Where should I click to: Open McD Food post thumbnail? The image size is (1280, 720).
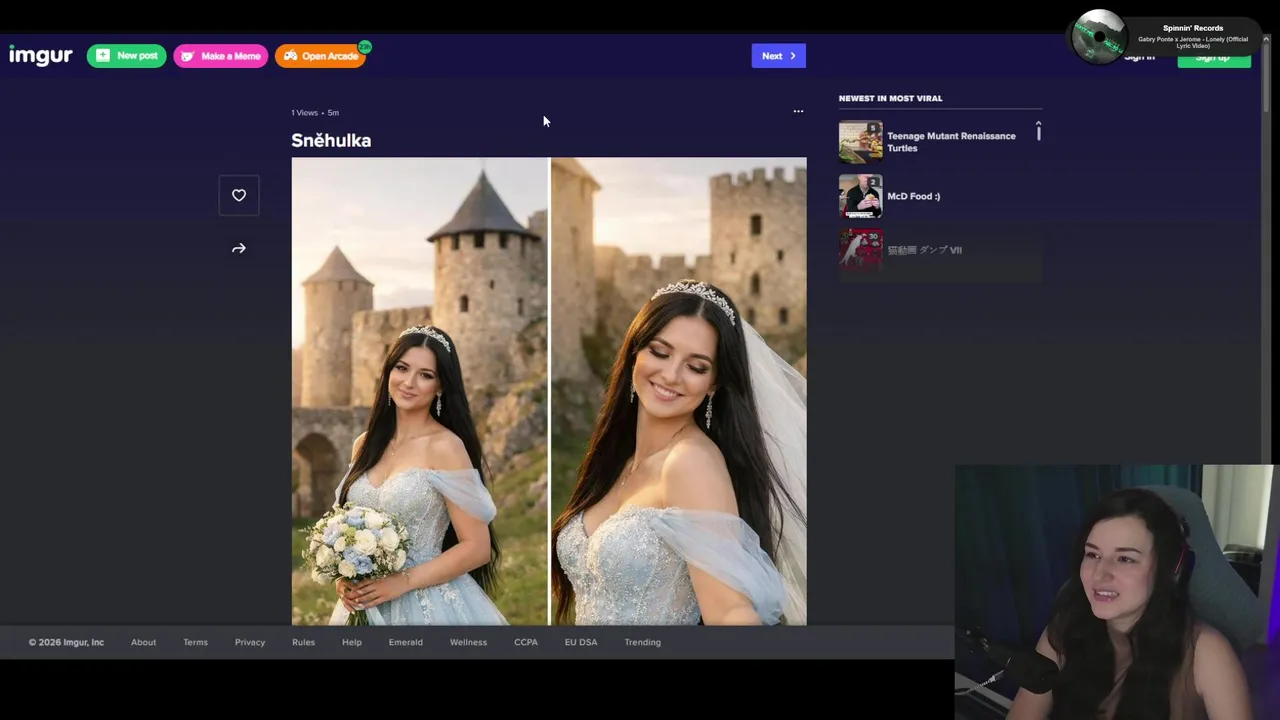(x=860, y=196)
